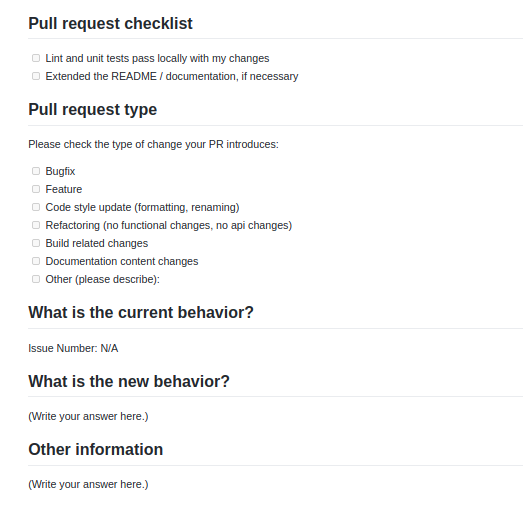Check the Lint and unit tests pass checkbox

tap(36, 58)
